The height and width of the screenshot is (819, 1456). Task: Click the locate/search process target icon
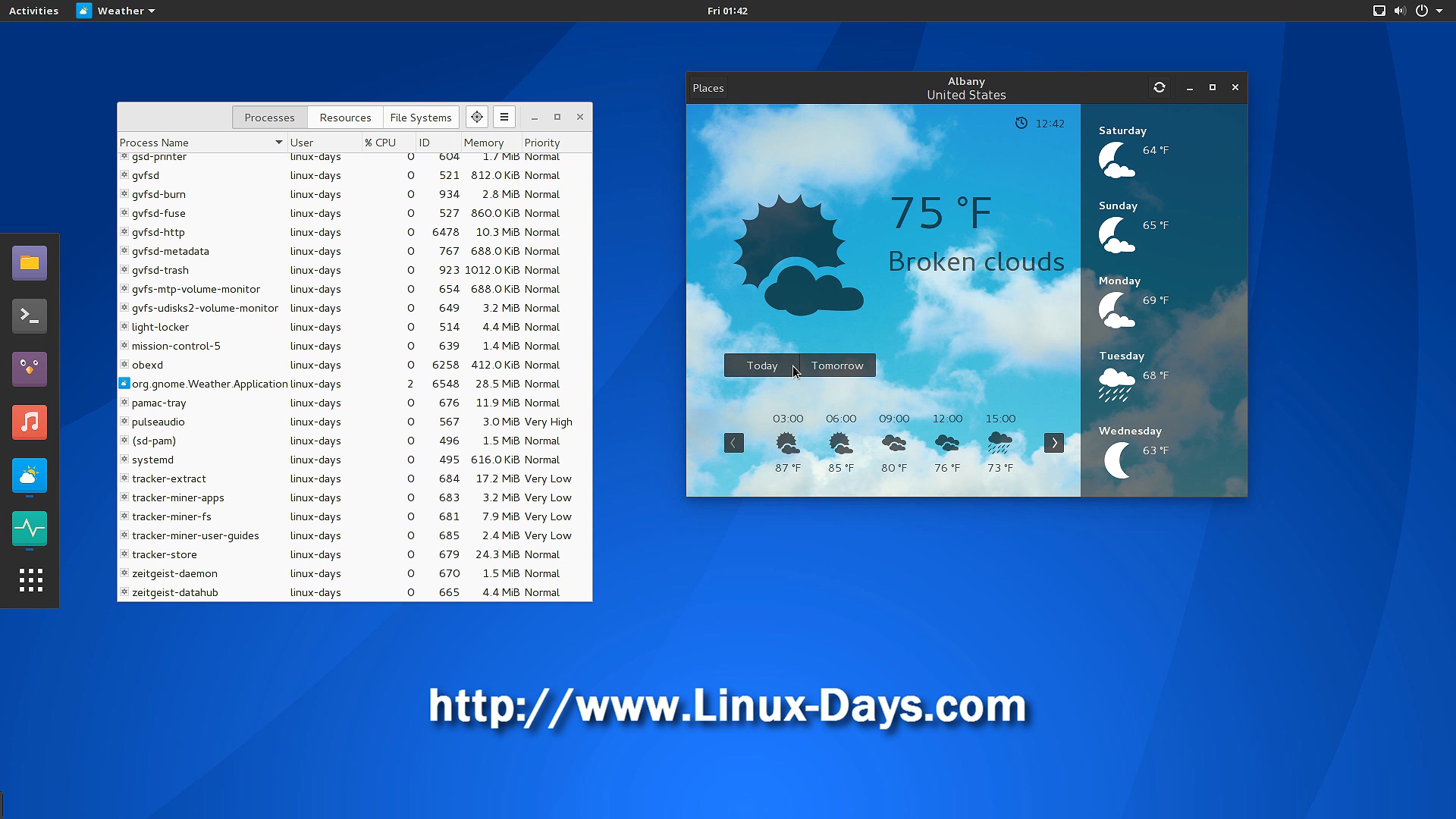tap(476, 117)
